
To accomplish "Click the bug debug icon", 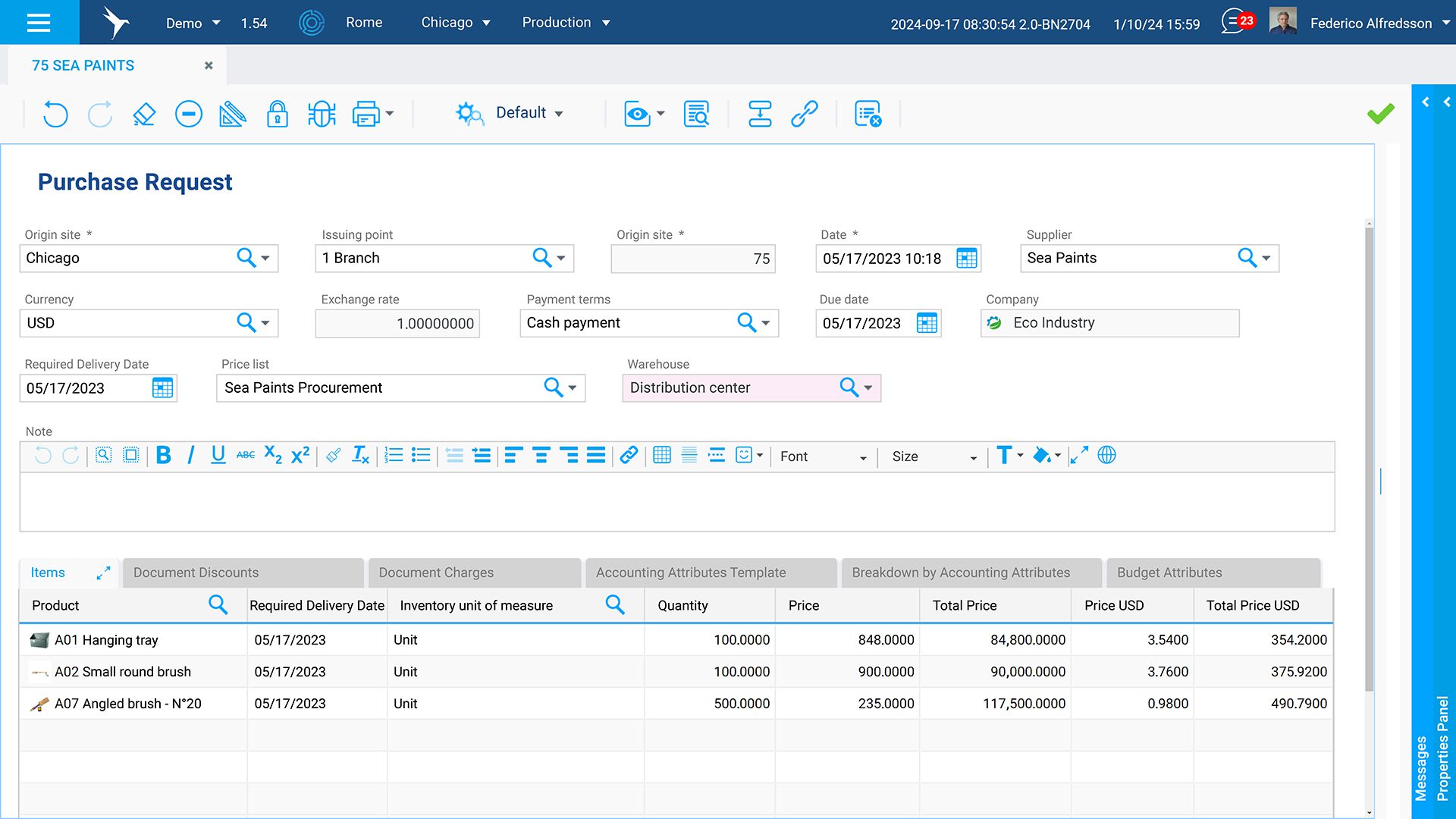I will [322, 114].
